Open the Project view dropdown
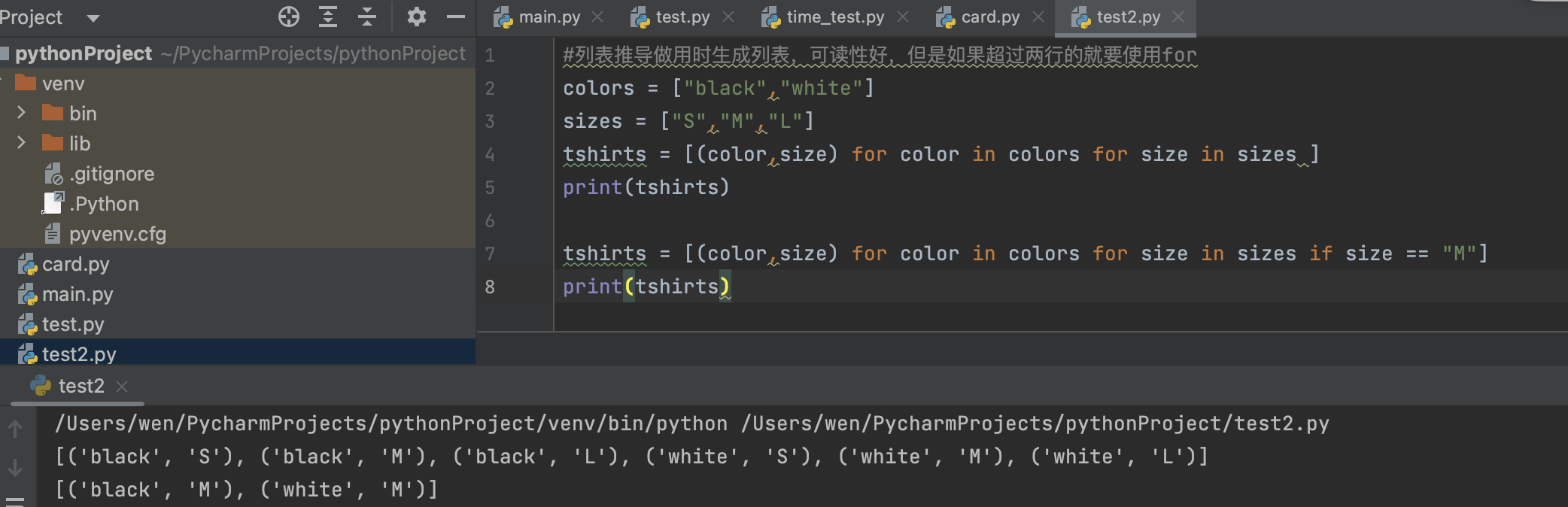The image size is (1568, 507). (93, 18)
